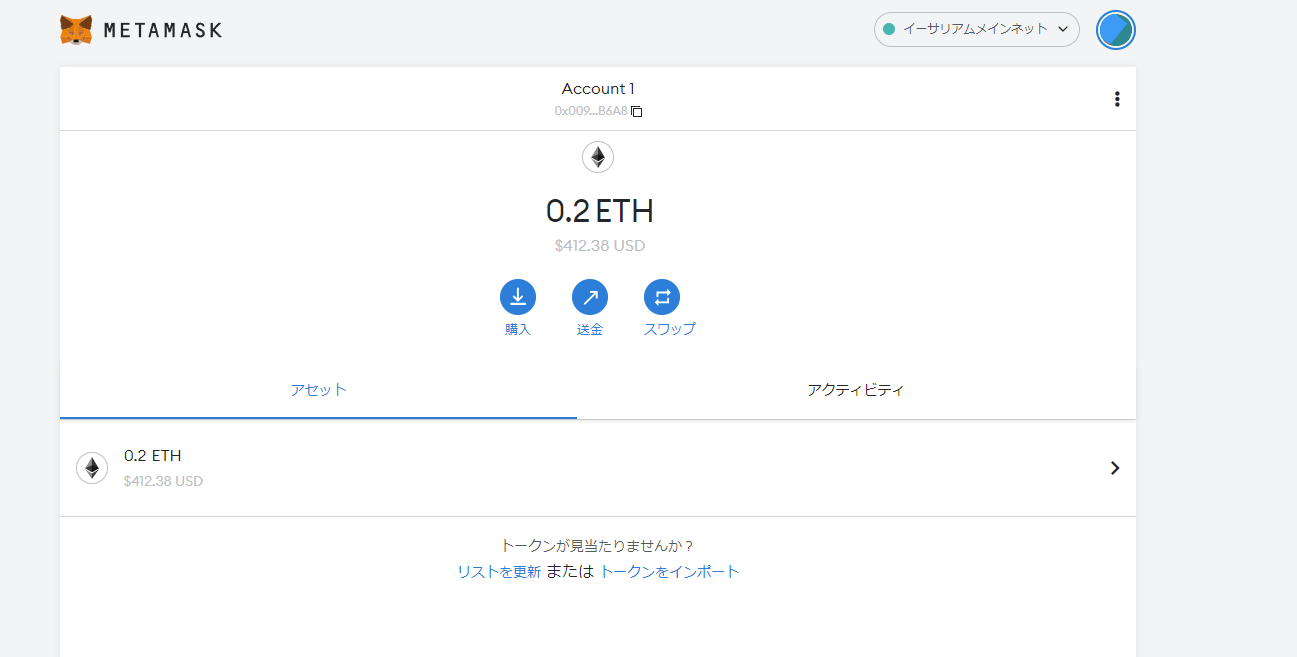Click the MetaMask fox logo
The height and width of the screenshot is (657, 1297).
(x=76, y=30)
